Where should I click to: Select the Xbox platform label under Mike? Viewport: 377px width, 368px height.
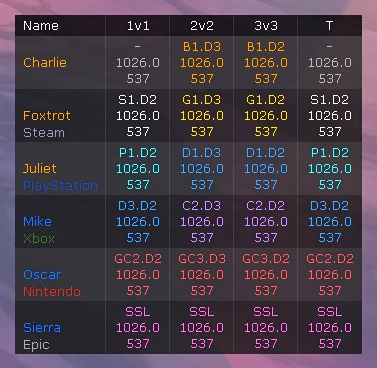(39, 238)
